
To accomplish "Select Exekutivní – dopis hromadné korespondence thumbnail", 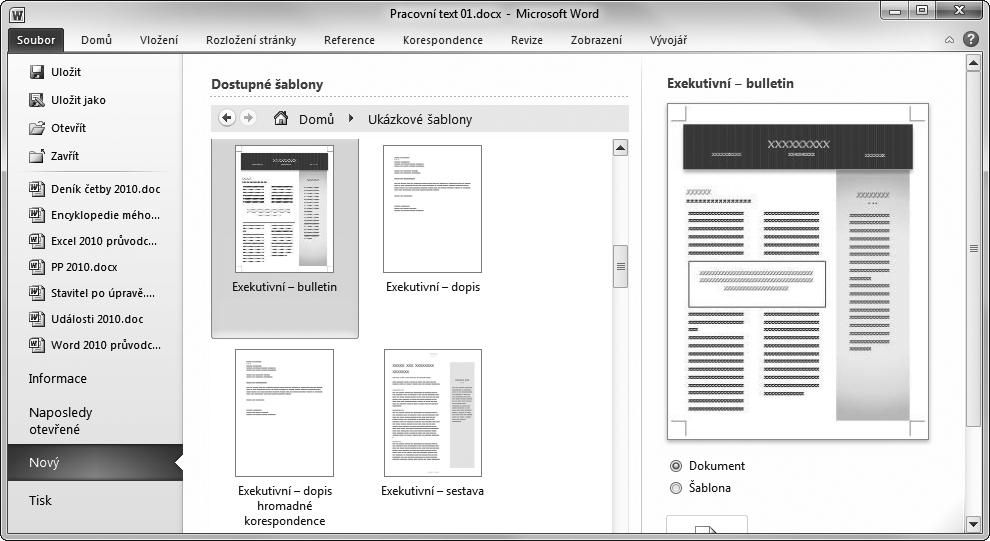I will 284,413.
